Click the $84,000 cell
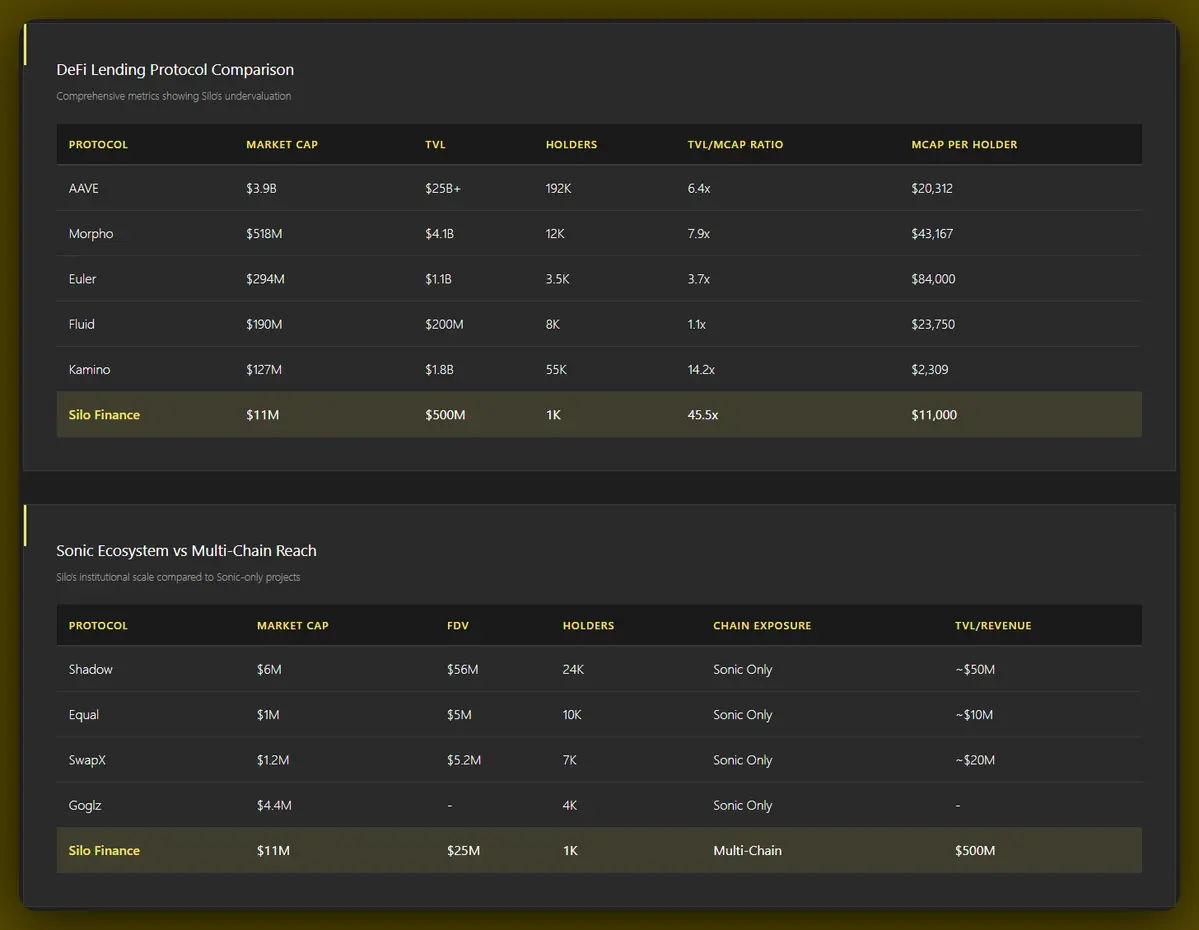This screenshot has width=1199, height=930. click(x=933, y=279)
